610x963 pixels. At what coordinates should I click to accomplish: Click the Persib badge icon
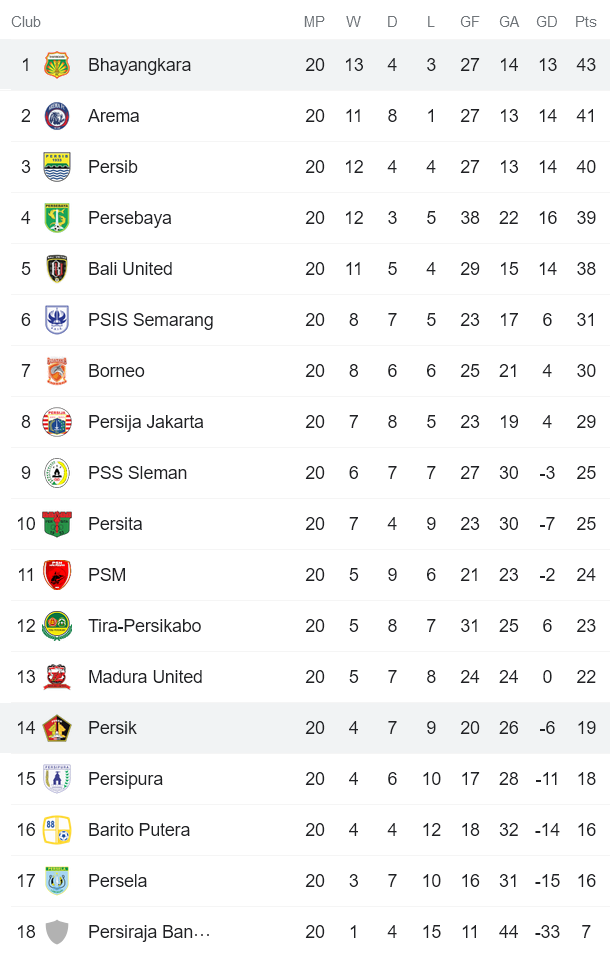57,166
